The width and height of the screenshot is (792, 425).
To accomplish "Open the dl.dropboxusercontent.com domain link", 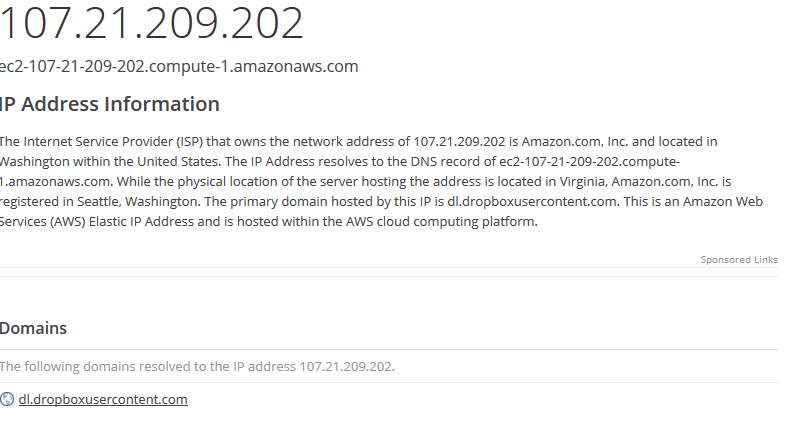I will click(x=103, y=399).
